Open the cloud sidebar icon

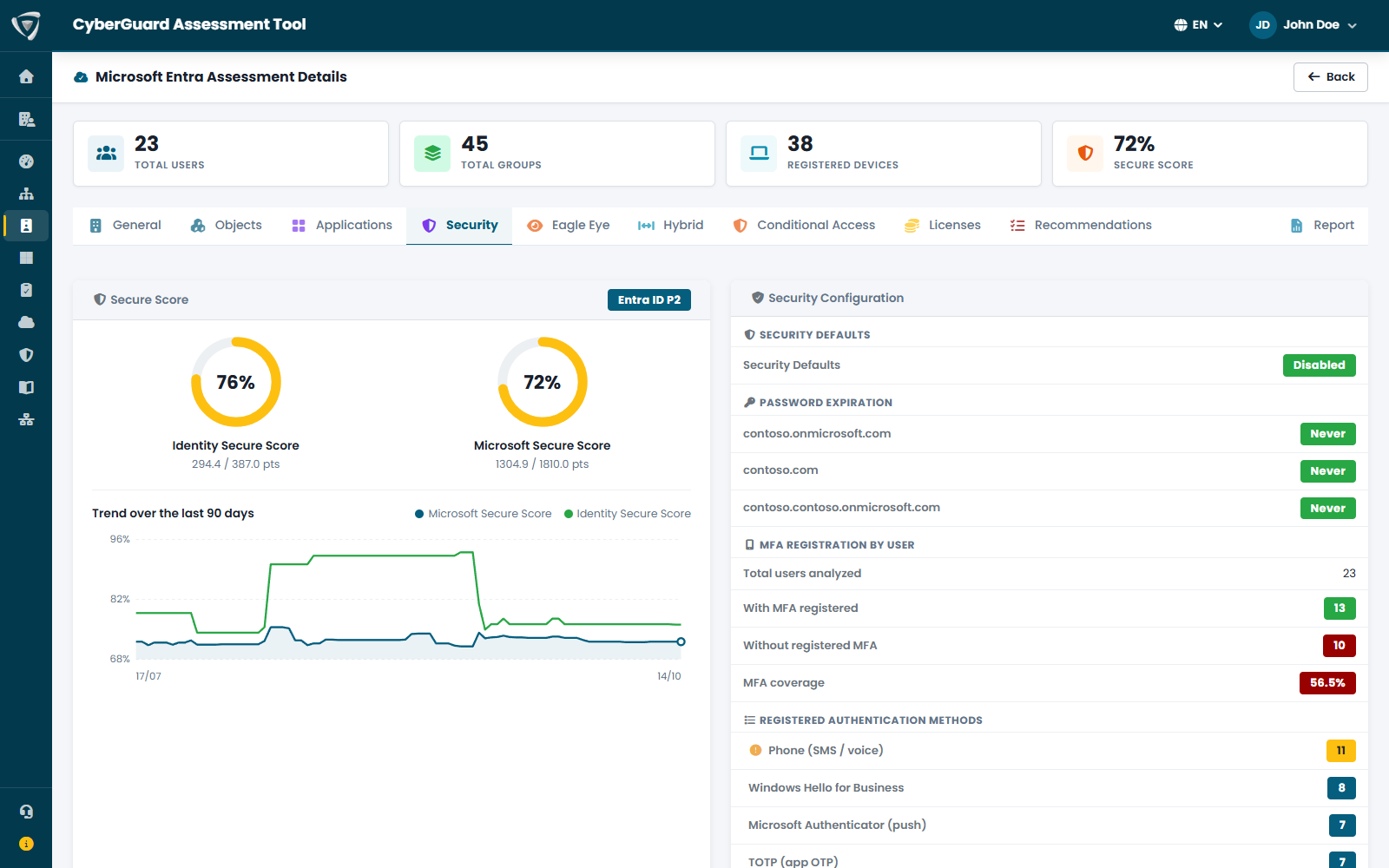click(26, 322)
